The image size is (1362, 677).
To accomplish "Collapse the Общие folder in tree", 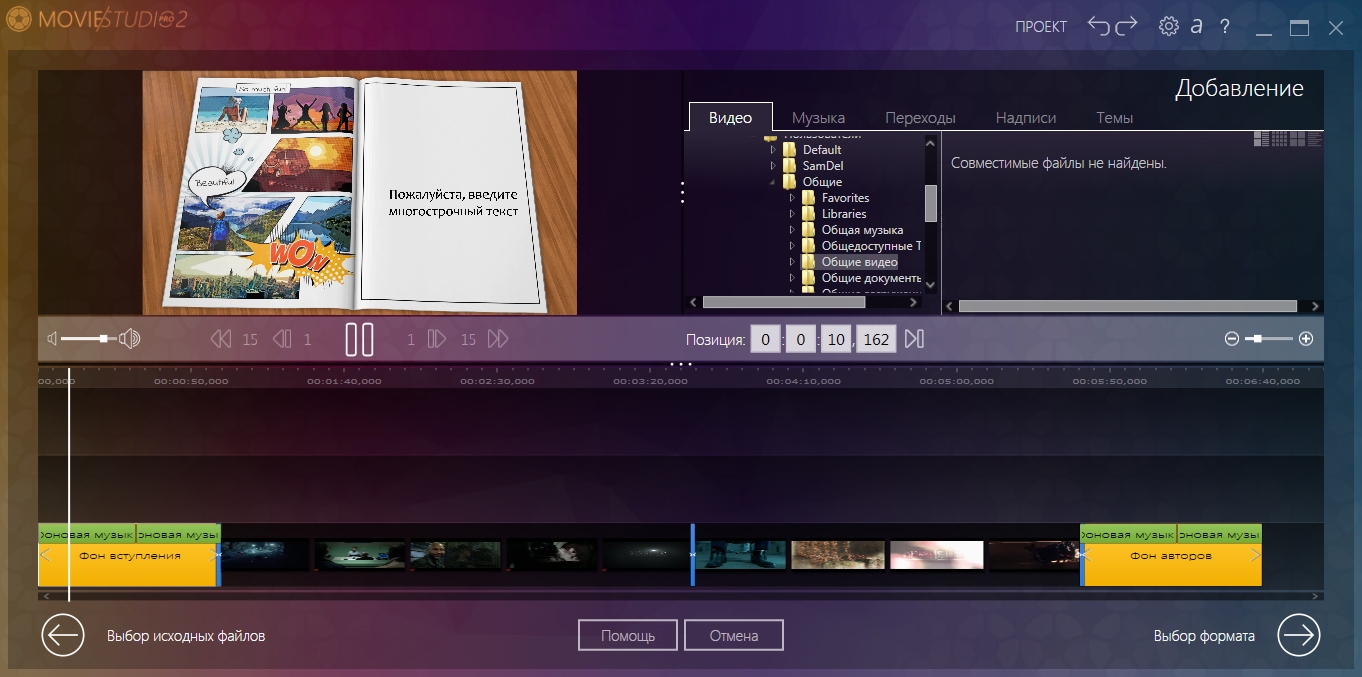I will (773, 182).
